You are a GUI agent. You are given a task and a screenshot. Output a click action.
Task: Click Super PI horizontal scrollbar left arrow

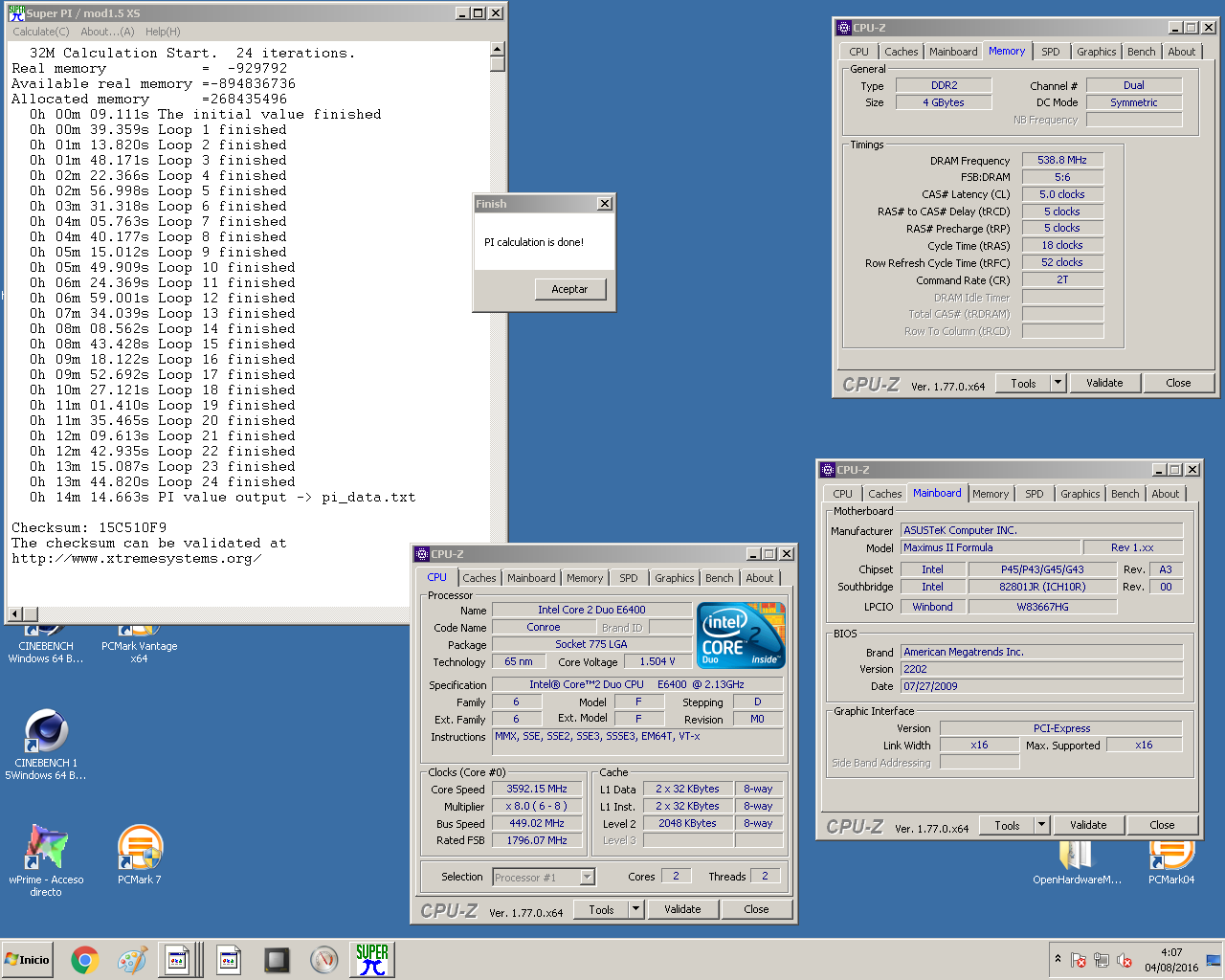tap(14, 613)
